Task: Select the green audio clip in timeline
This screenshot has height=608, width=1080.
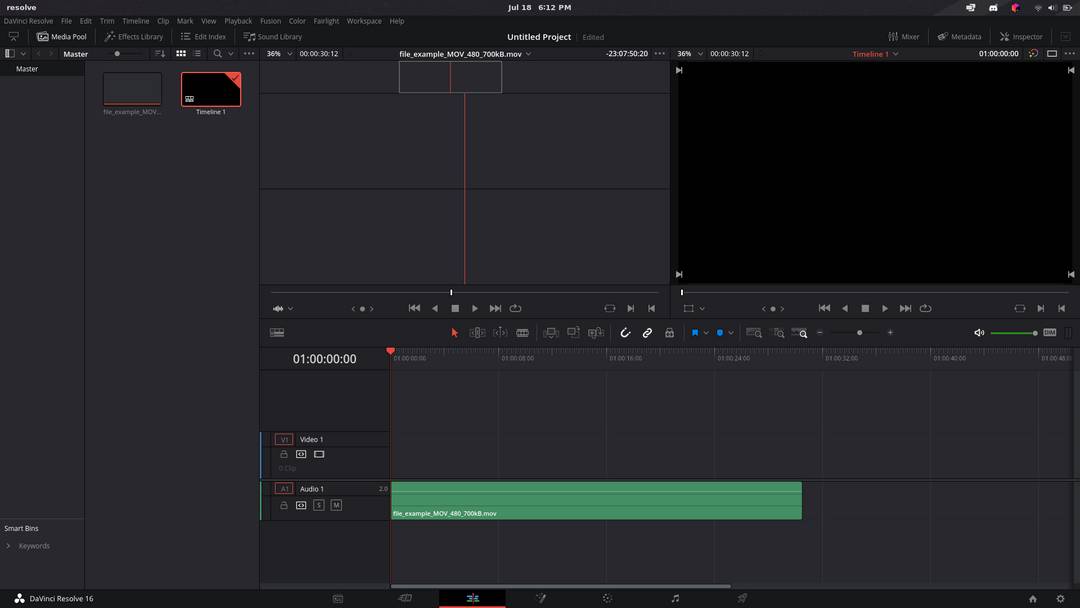Action: [x=596, y=501]
